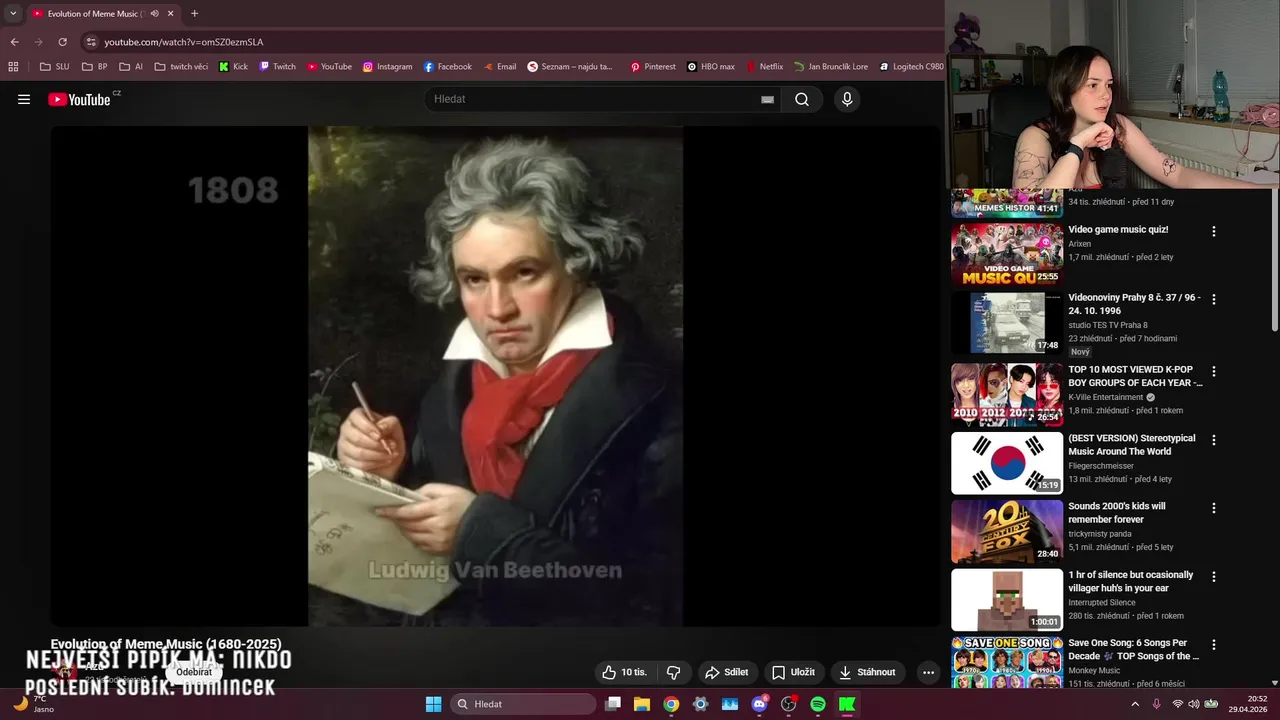
Task: Click the Sdílet share button
Action: coord(726,672)
